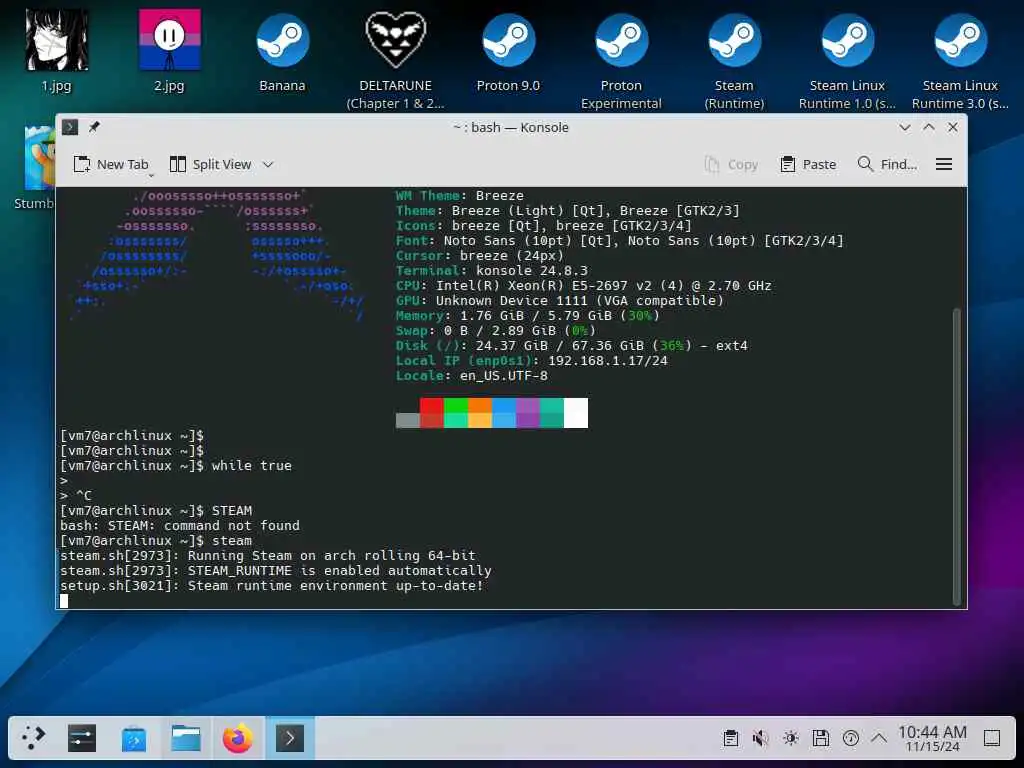
Task: Click the 'bash: STEAM: command not found' line
Action: pos(180,526)
